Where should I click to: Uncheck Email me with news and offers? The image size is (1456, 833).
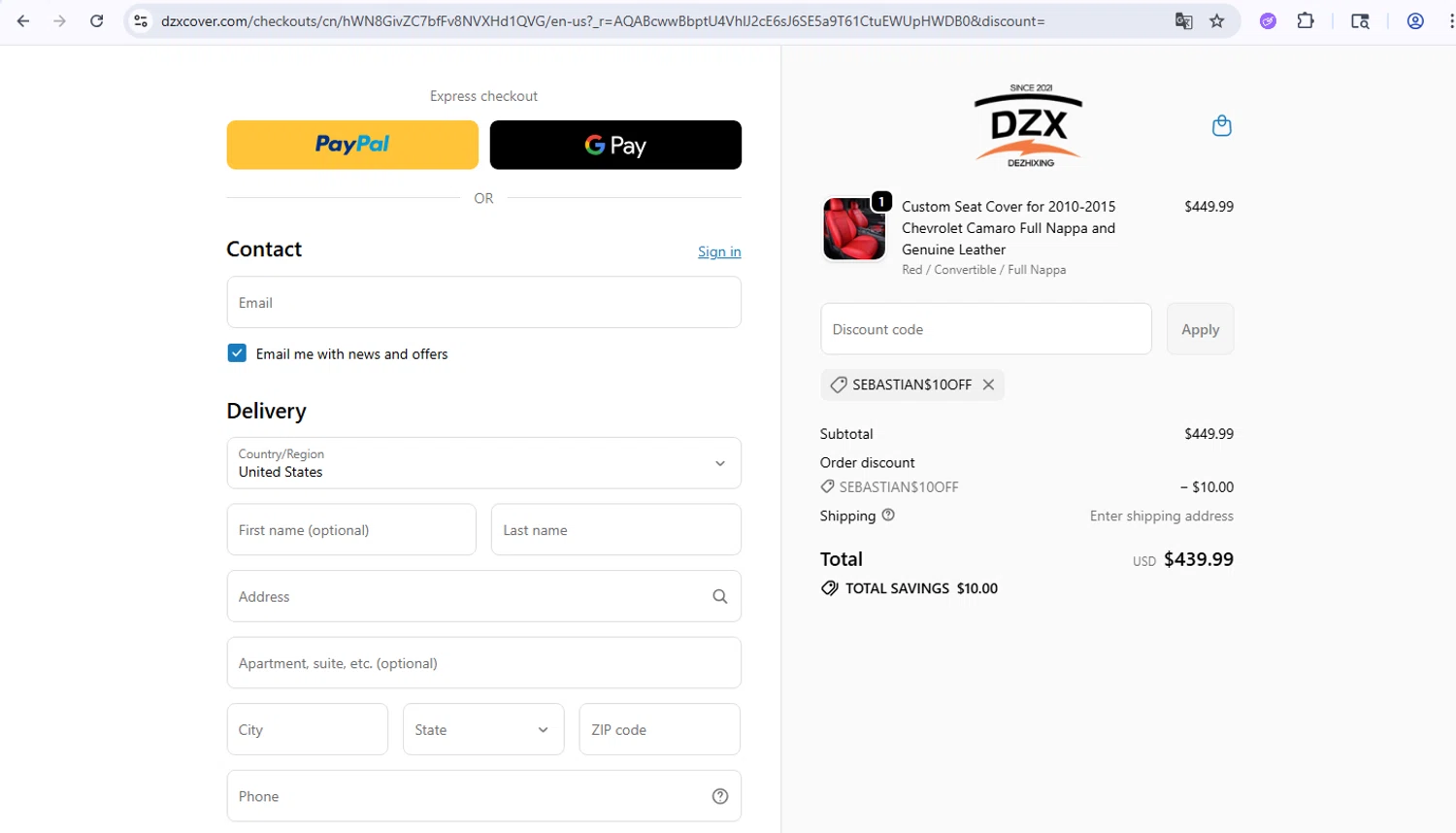(237, 353)
